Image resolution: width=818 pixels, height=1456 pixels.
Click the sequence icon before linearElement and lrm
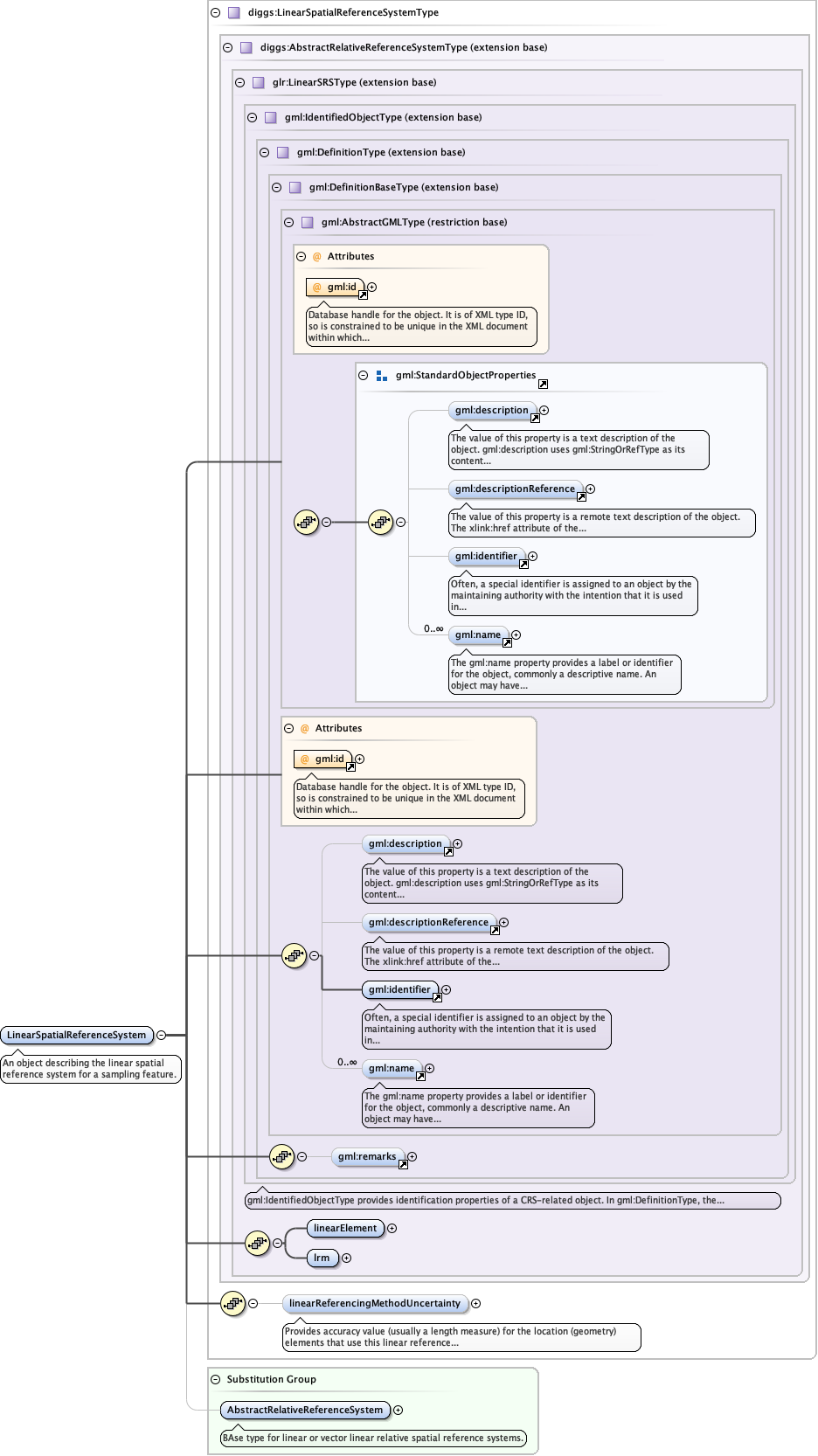click(257, 1243)
